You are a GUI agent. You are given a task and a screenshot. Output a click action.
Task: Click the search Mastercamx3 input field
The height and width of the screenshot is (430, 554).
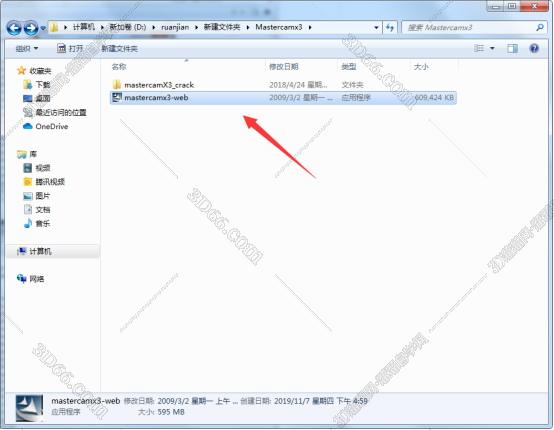tap(469, 27)
